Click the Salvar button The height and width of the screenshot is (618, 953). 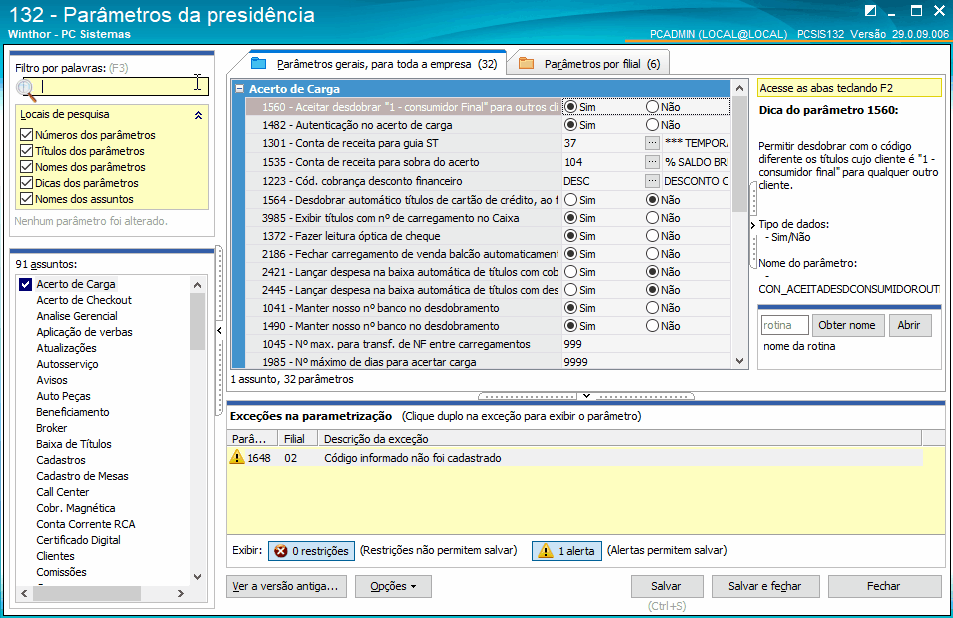667,586
